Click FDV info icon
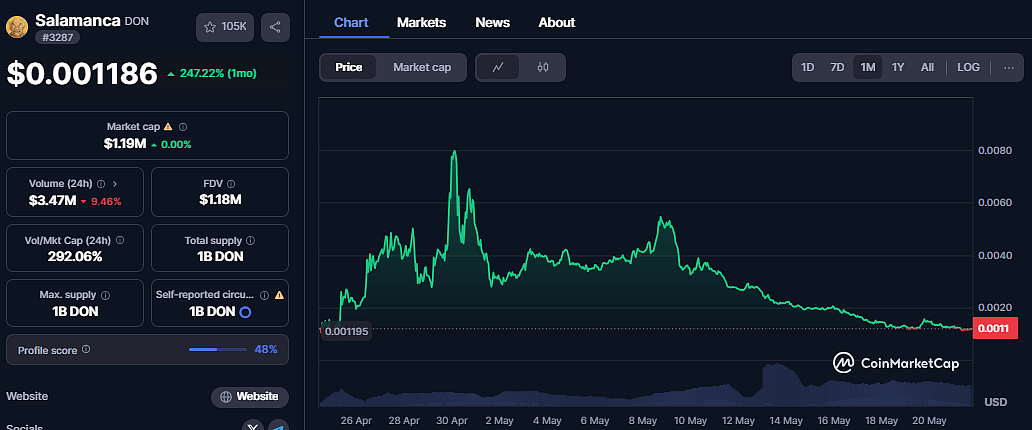The width and height of the screenshot is (1032, 430). point(231,184)
